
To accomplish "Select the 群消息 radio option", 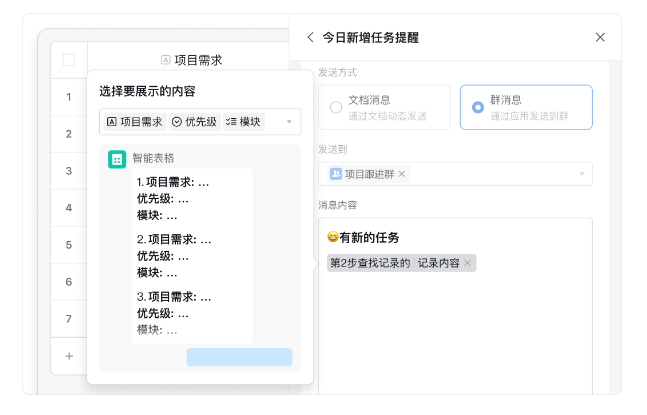I will pyautogui.click(x=478, y=107).
